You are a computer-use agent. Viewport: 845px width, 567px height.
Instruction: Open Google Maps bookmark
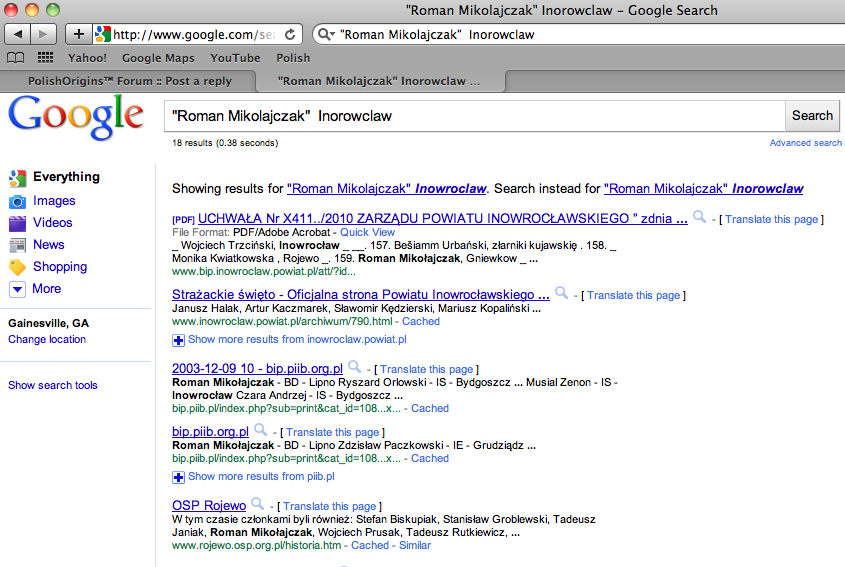(x=158, y=58)
